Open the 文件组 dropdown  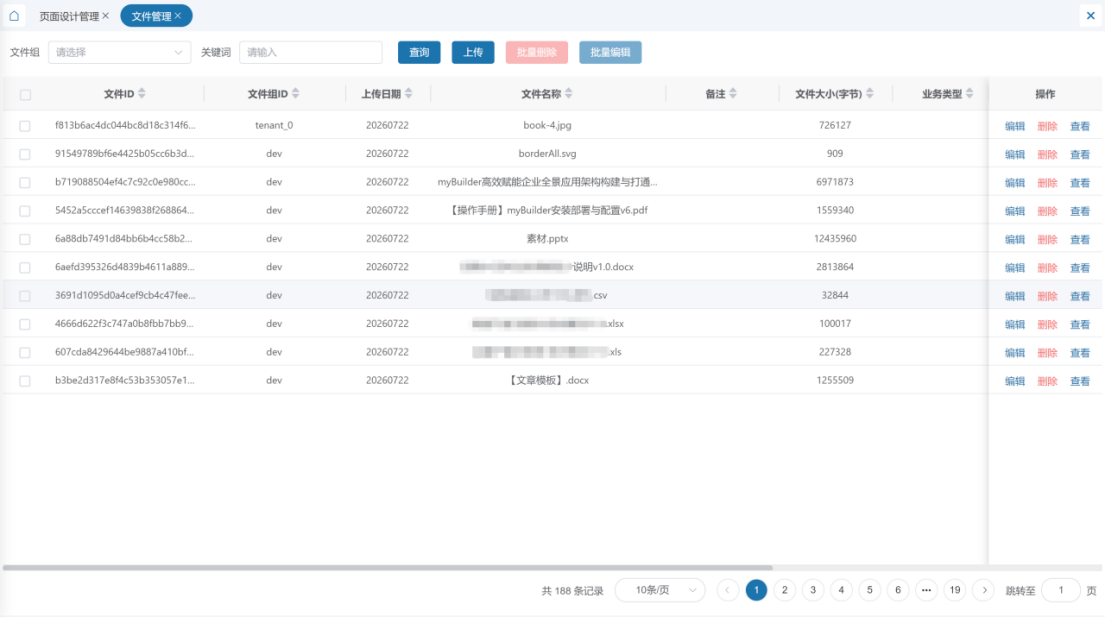point(119,52)
